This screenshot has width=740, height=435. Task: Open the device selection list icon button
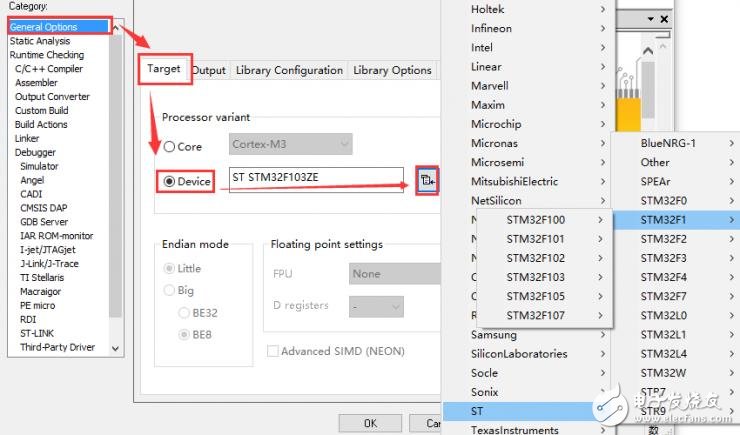427,180
